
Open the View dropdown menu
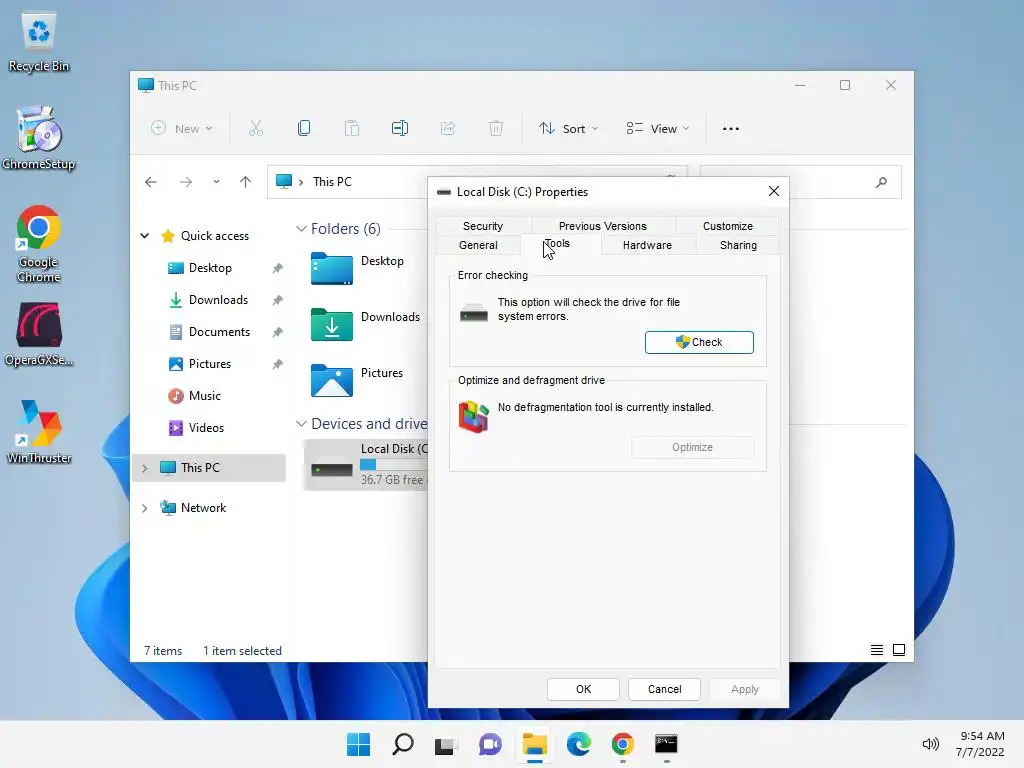[x=658, y=129]
